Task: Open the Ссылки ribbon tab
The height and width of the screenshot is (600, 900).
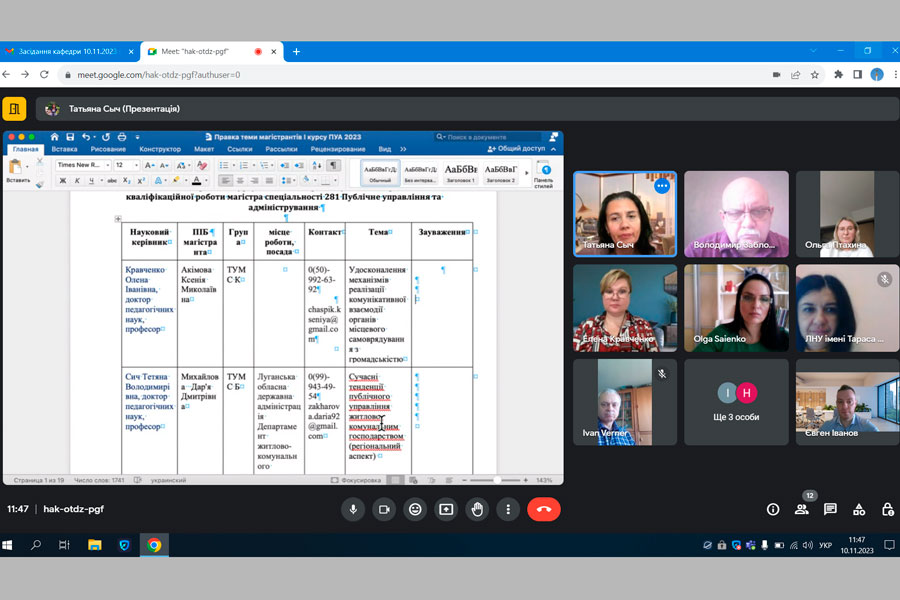Action: (x=240, y=149)
